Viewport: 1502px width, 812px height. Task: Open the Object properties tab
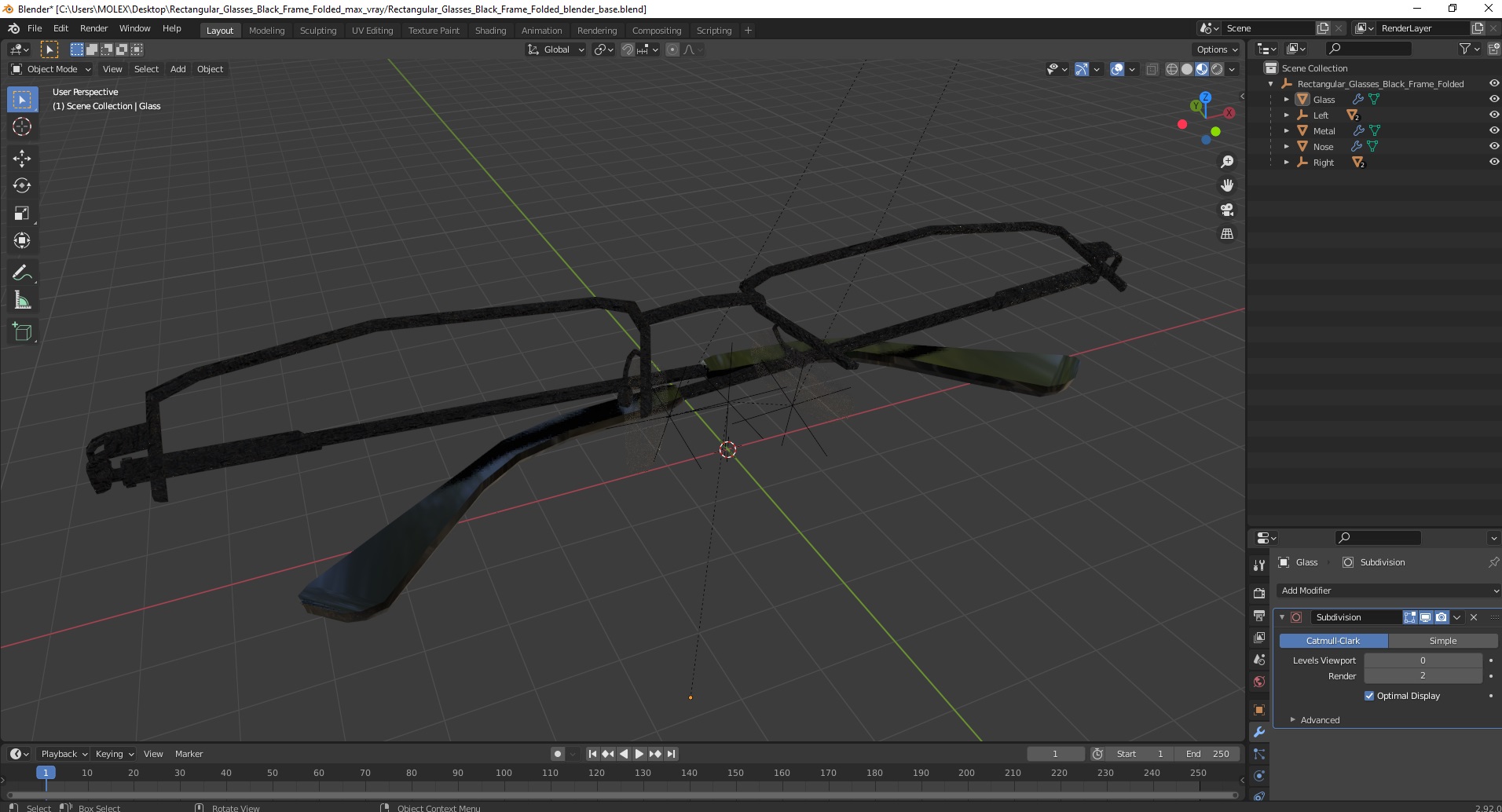[1259, 710]
